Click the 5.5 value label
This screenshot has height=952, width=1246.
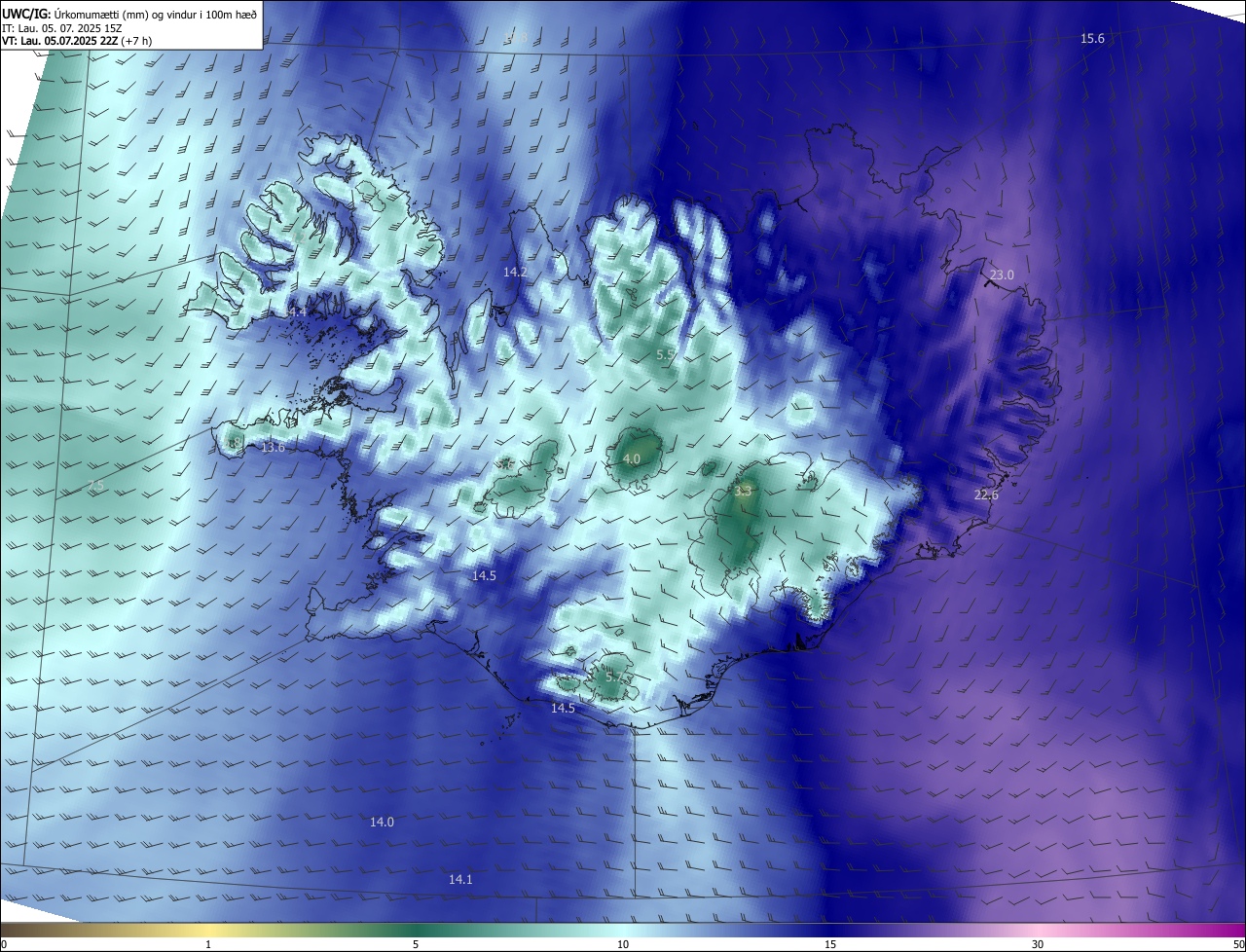666,355
